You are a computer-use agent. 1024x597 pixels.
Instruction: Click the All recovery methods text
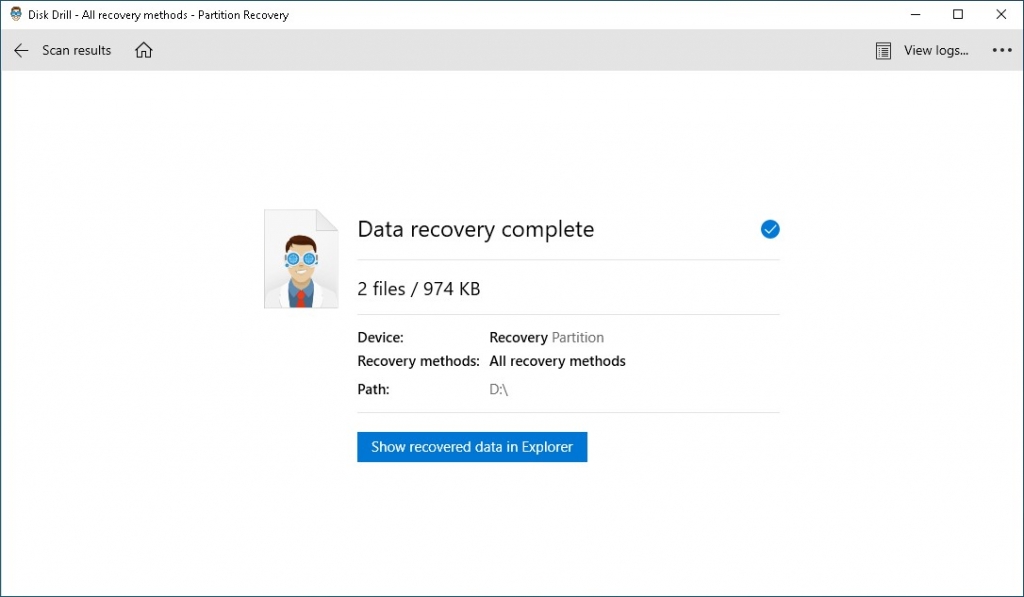point(557,361)
